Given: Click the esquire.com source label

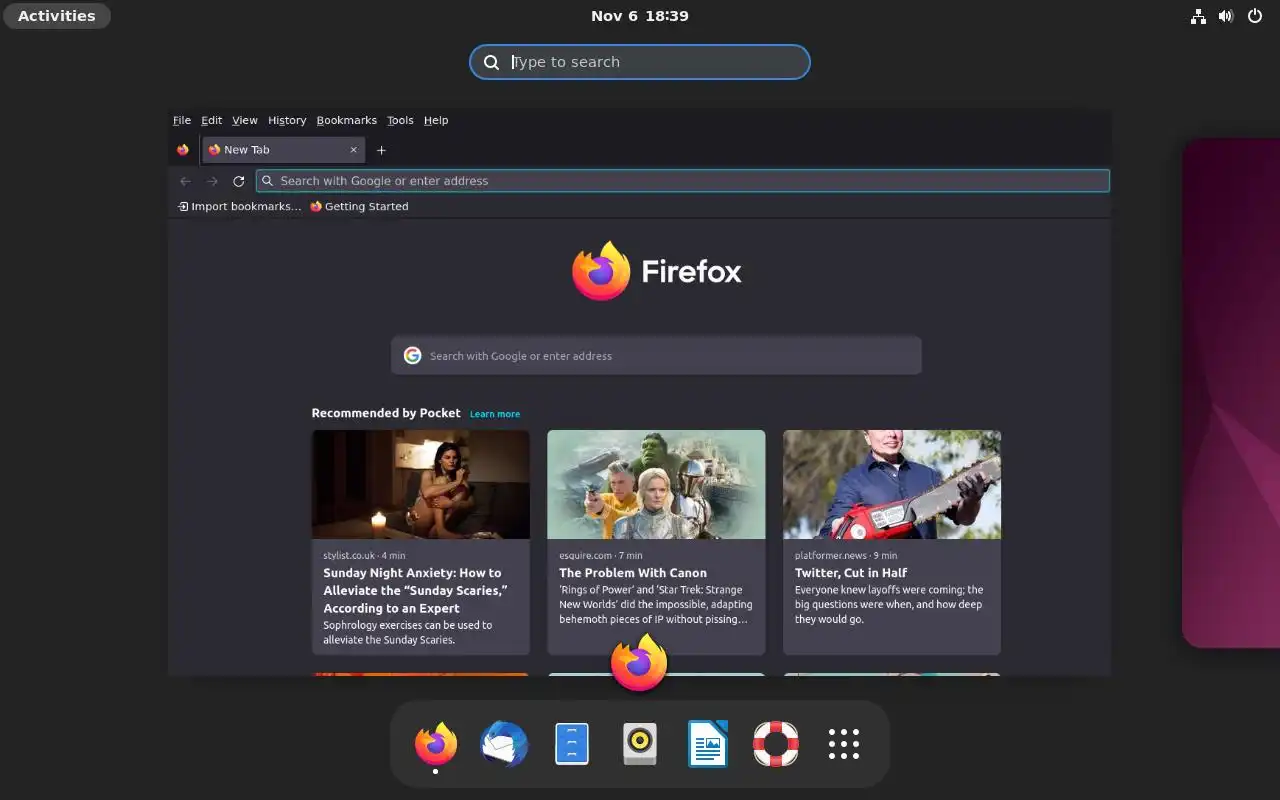Looking at the screenshot, I should (601, 555).
